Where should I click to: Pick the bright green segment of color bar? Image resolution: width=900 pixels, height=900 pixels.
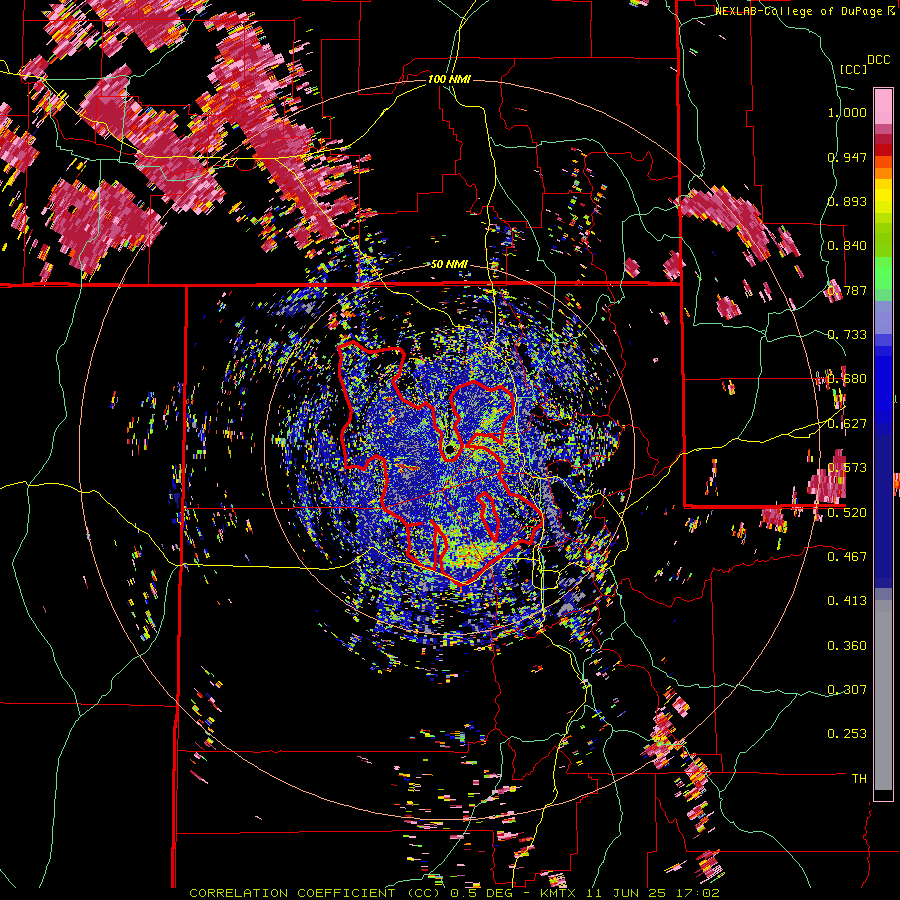coord(883,273)
